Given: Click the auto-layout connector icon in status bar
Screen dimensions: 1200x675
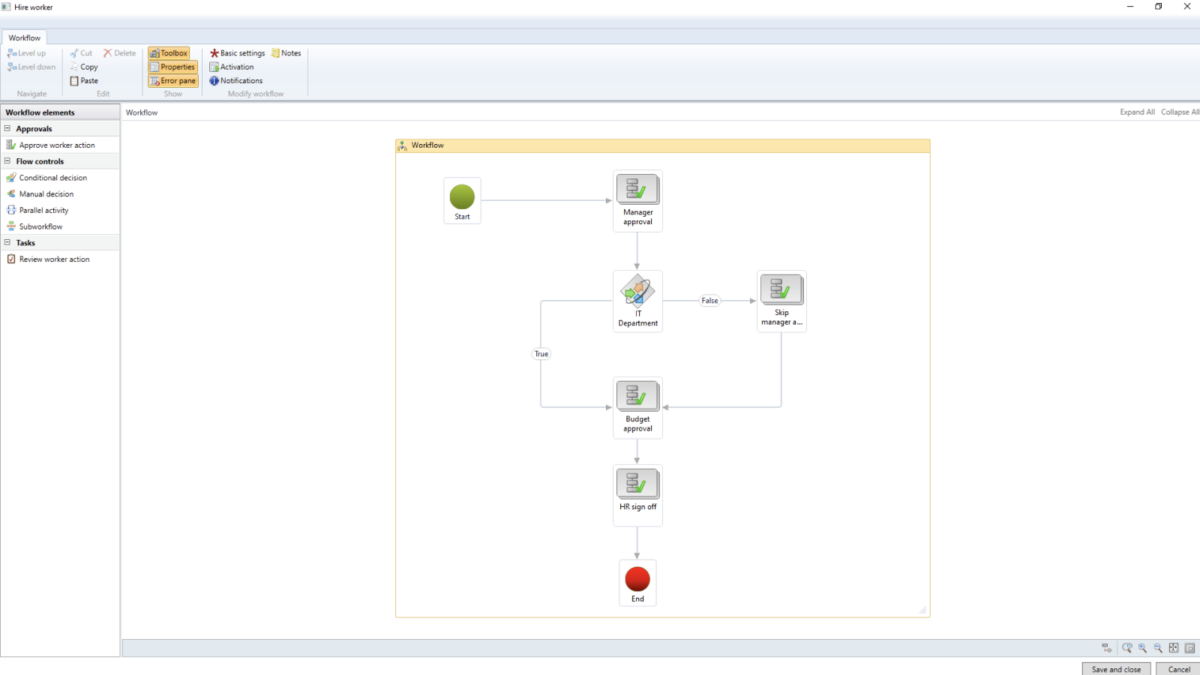Looking at the screenshot, I should (1107, 648).
